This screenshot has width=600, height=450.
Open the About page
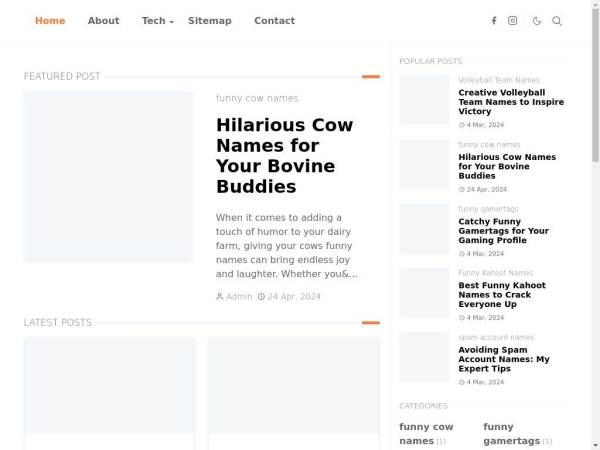103,21
